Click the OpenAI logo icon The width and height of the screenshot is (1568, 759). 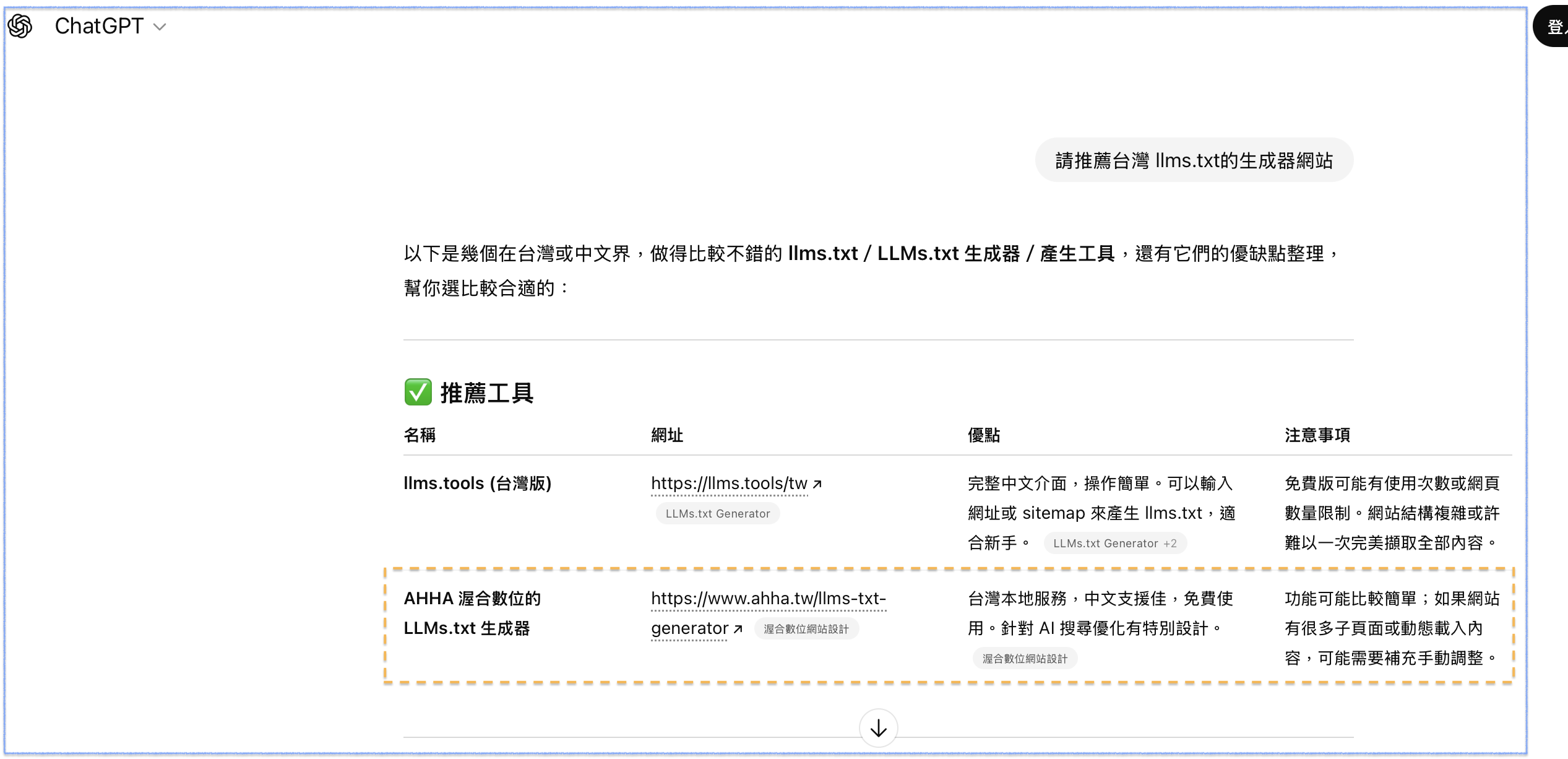pos(20,26)
